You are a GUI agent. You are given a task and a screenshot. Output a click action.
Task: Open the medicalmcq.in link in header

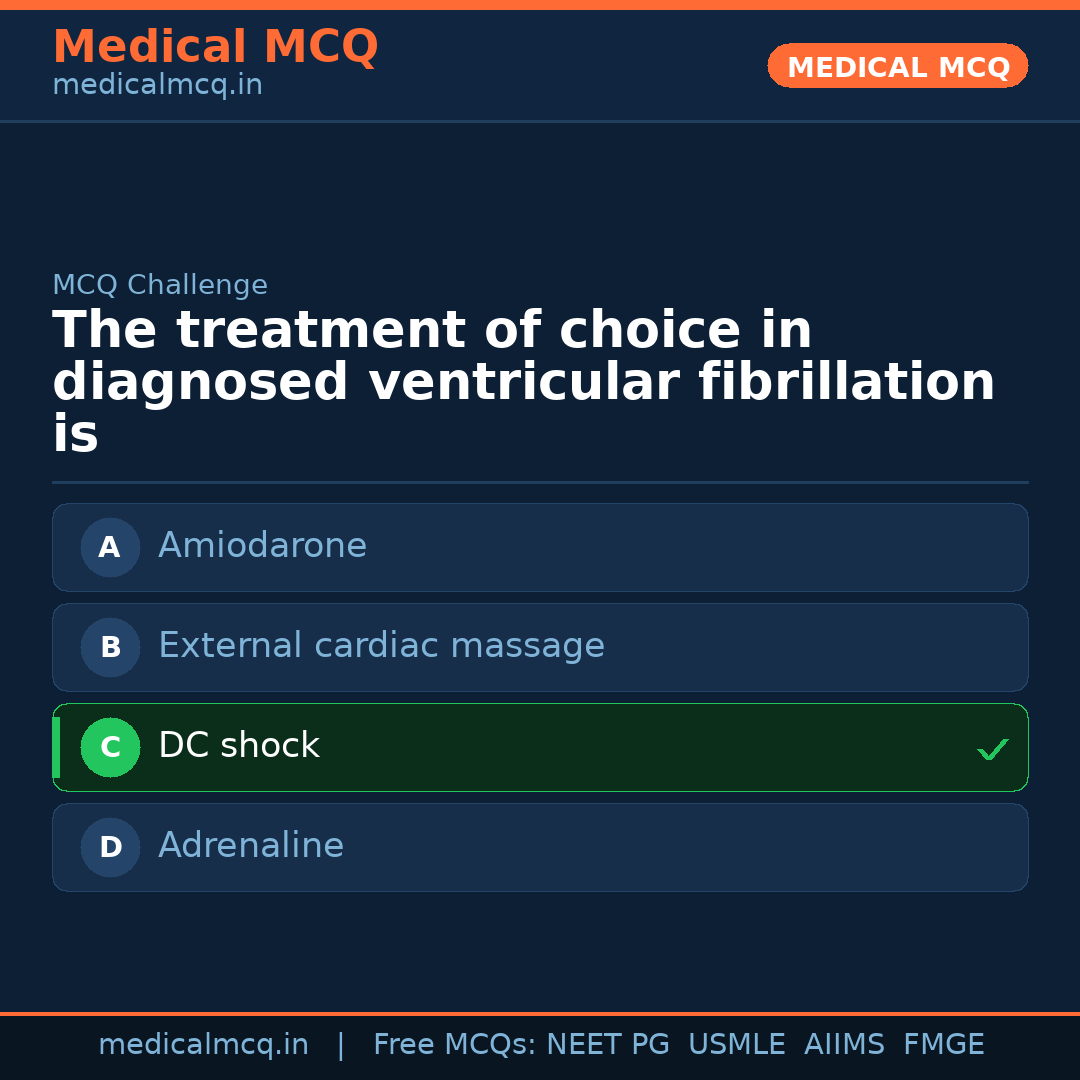click(x=157, y=86)
